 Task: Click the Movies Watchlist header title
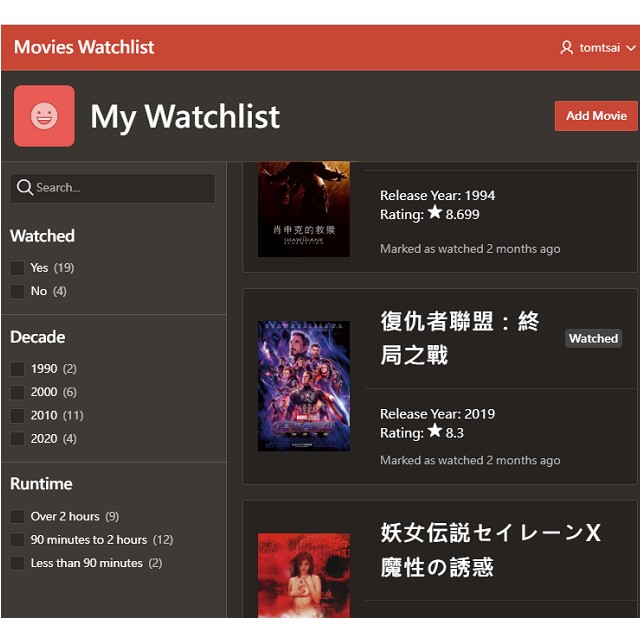[x=84, y=47]
